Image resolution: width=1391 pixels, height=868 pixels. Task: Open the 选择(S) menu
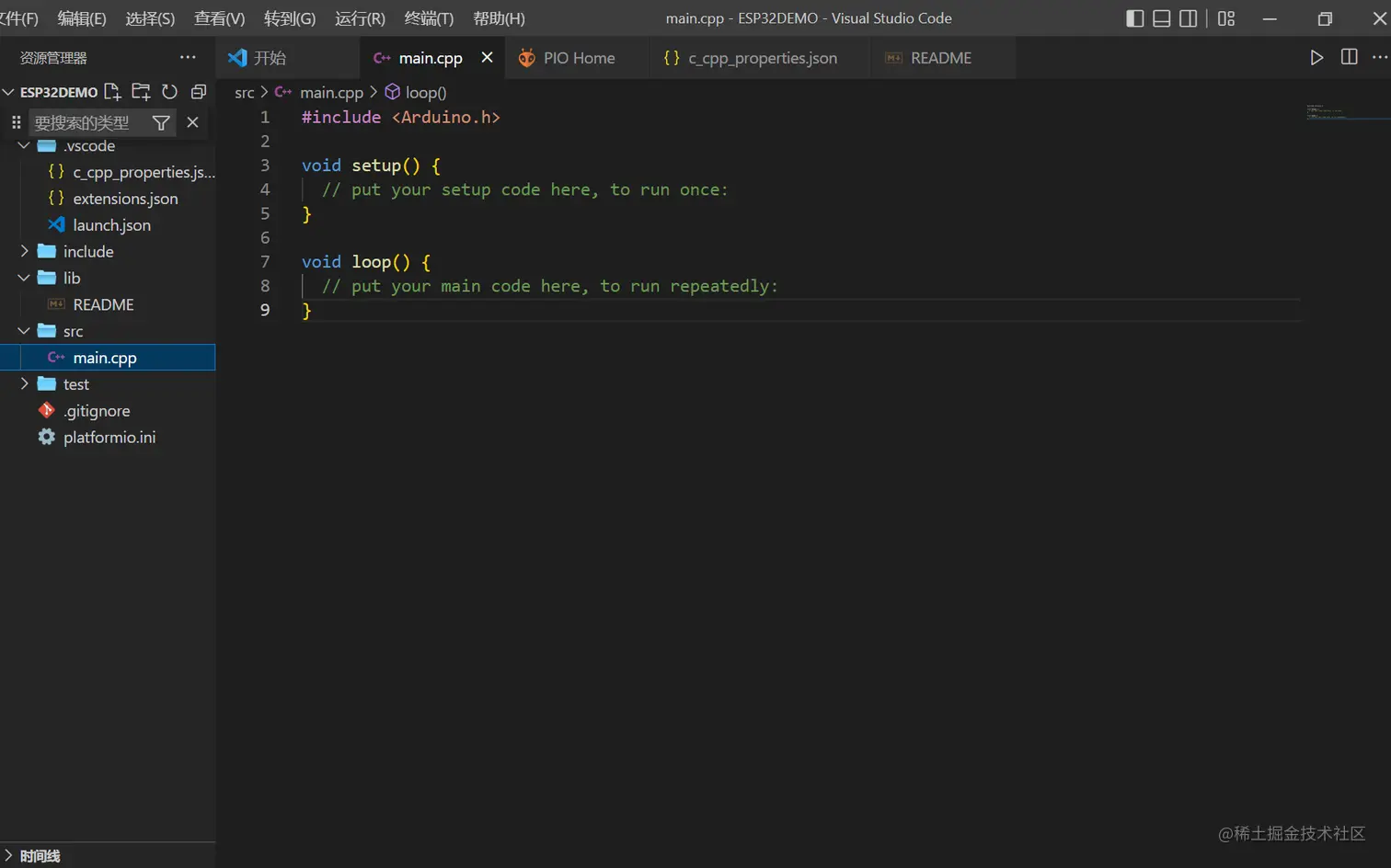[150, 18]
